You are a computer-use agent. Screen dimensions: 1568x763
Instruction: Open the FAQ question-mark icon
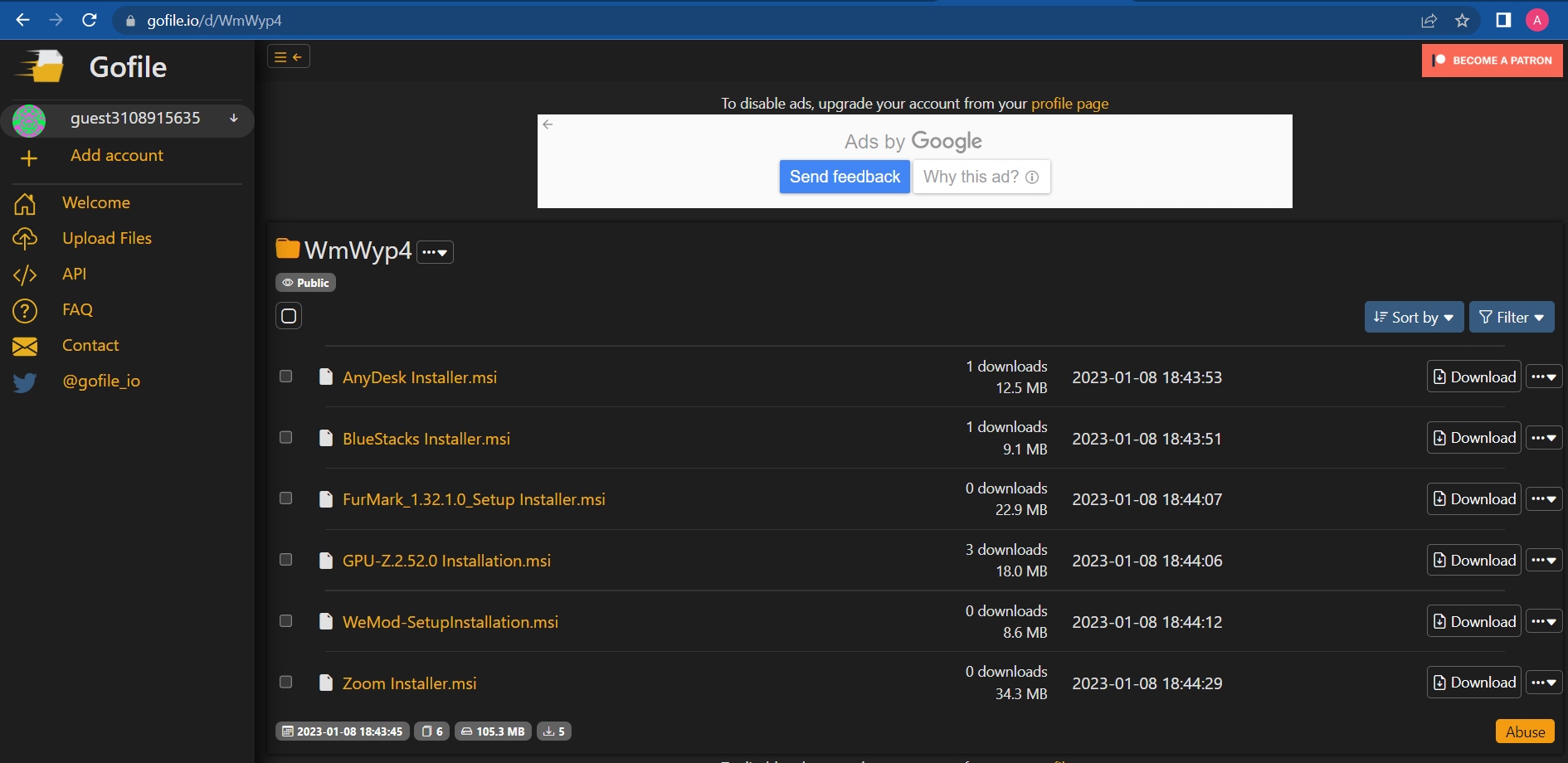(x=25, y=310)
